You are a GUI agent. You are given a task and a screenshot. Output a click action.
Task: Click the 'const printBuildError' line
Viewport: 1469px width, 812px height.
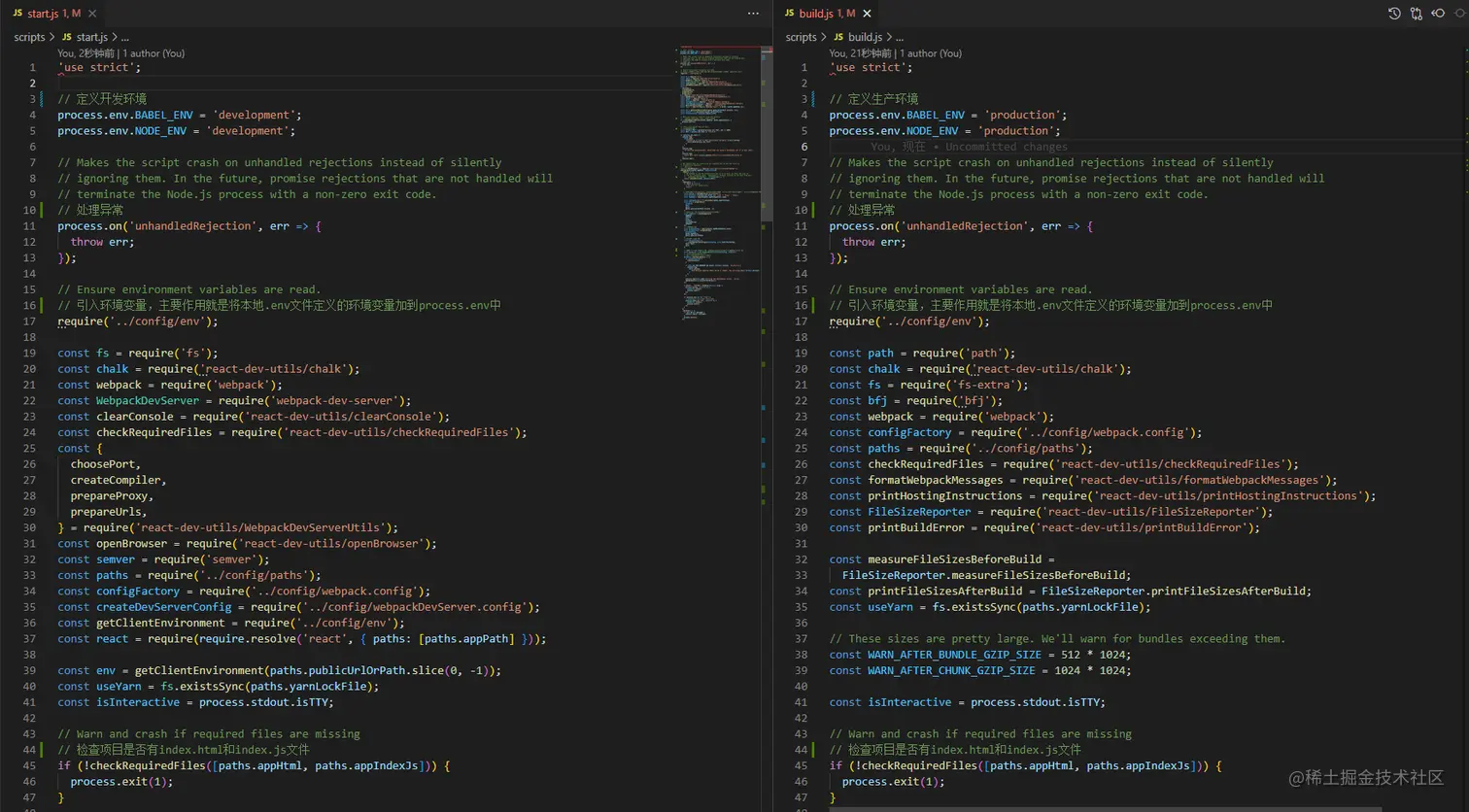pyautogui.click(x=1044, y=527)
